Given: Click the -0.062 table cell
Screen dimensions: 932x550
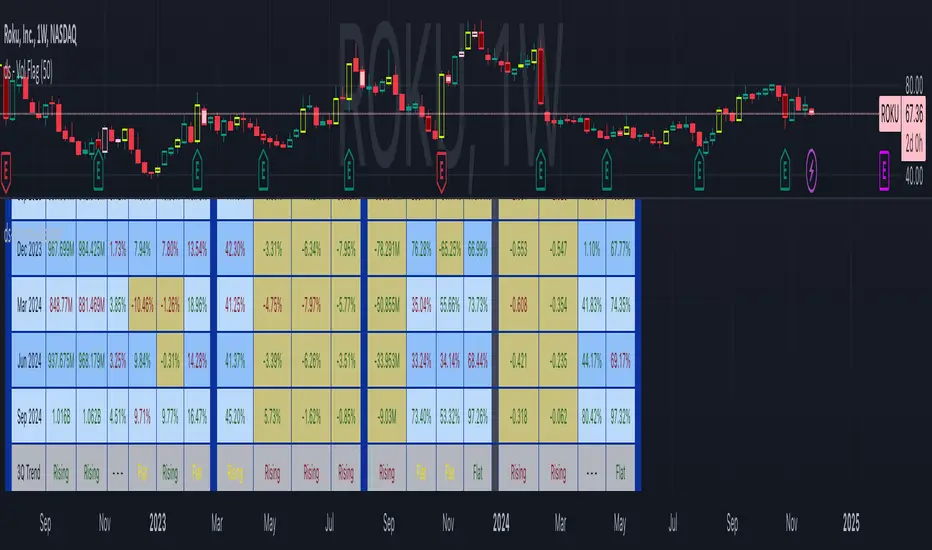Looking at the screenshot, I should [x=558, y=416].
